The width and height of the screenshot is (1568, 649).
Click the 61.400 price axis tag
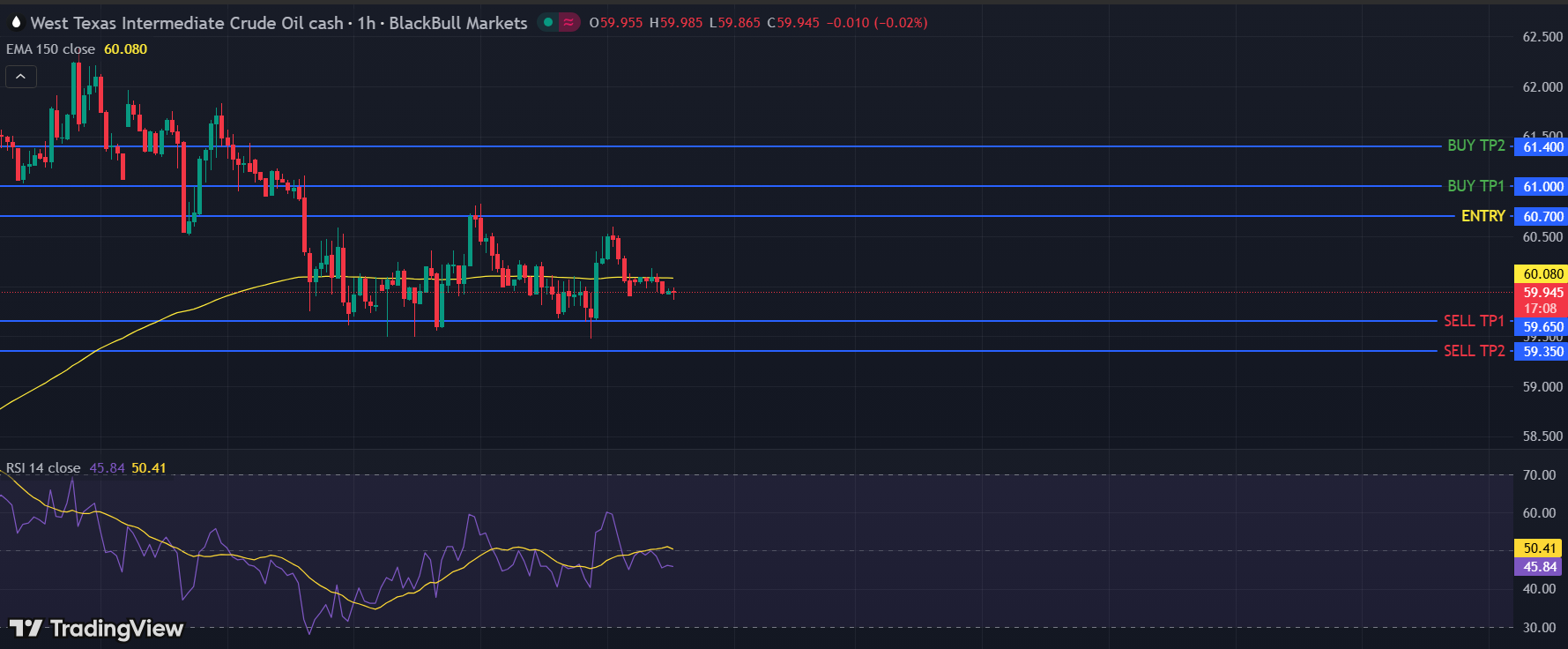(1542, 147)
